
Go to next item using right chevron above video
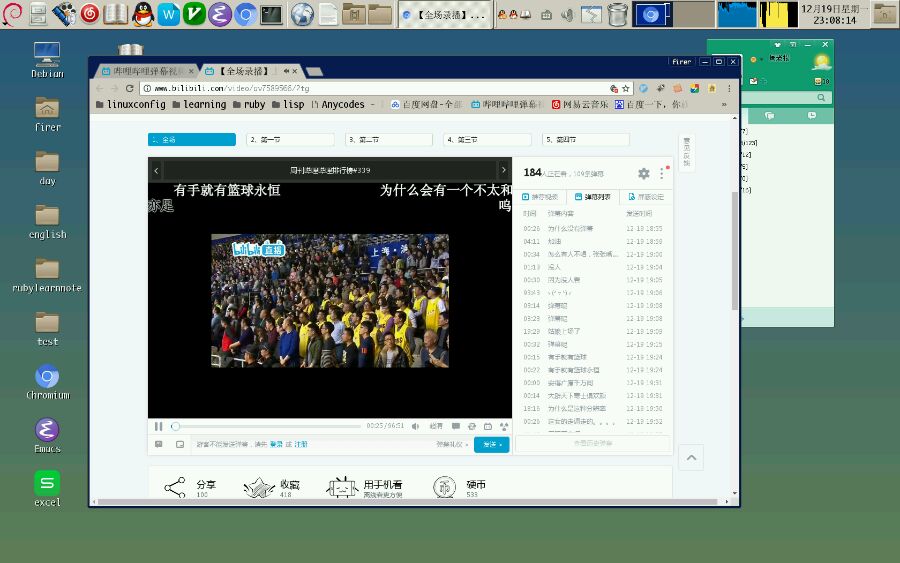(x=504, y=171)
